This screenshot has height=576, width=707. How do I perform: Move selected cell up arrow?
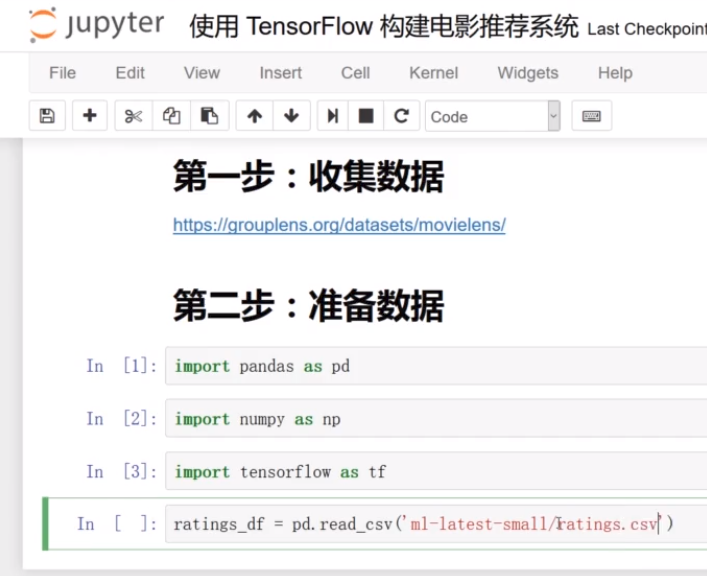pos(255,116)
